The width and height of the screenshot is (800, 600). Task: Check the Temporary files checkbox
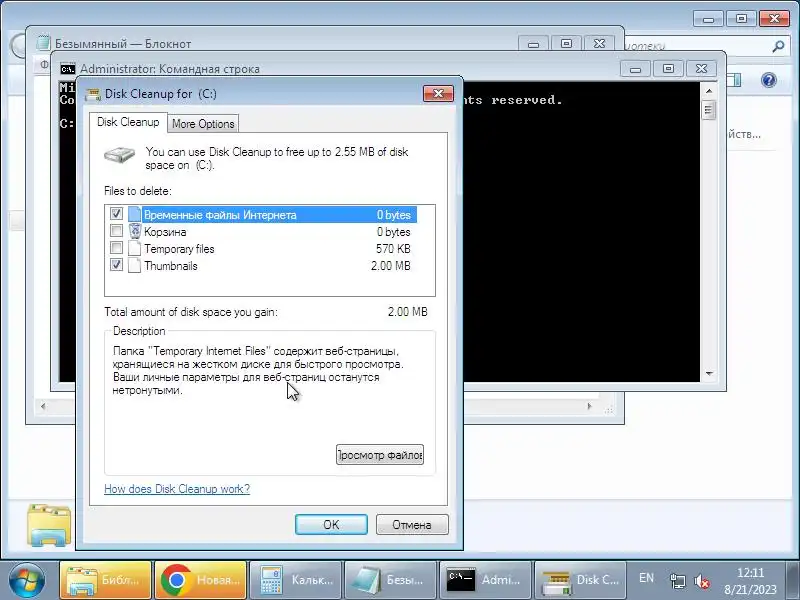click(x=116, y=248)
